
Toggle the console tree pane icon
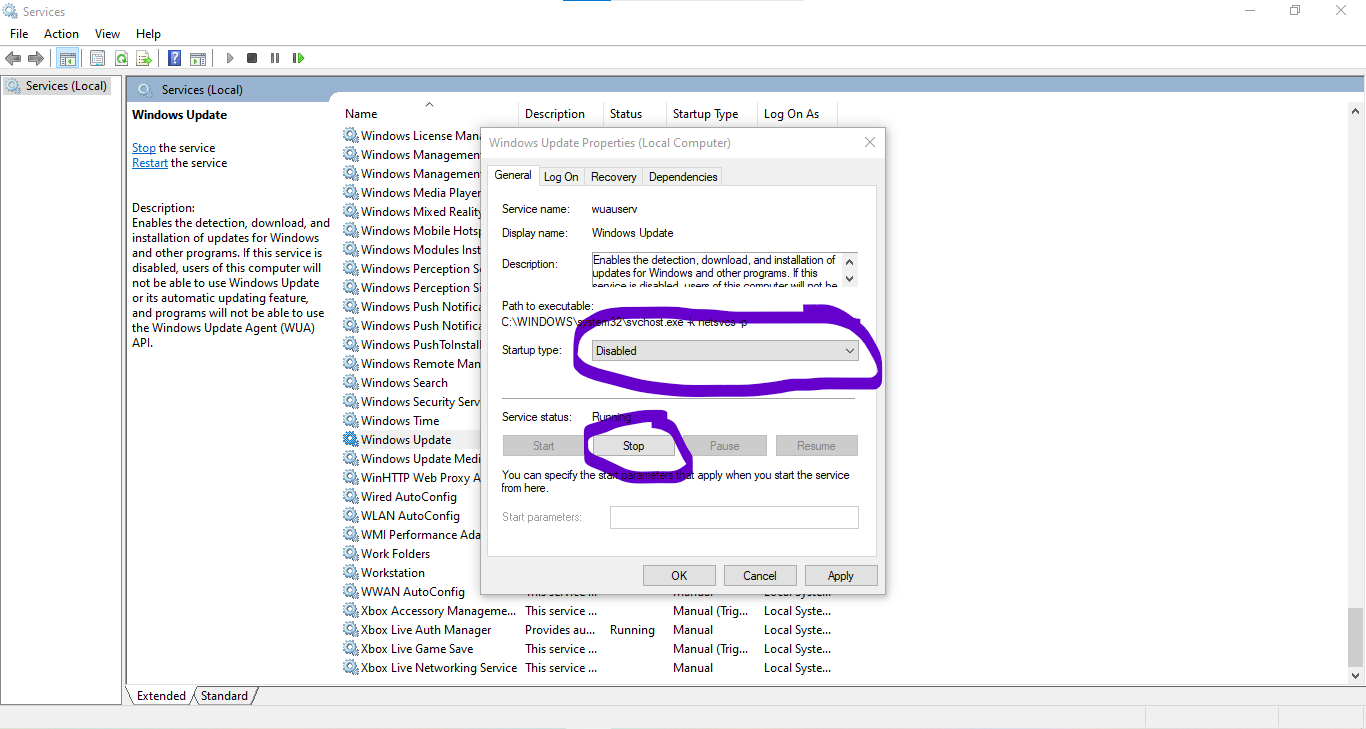tap(67, 57)
